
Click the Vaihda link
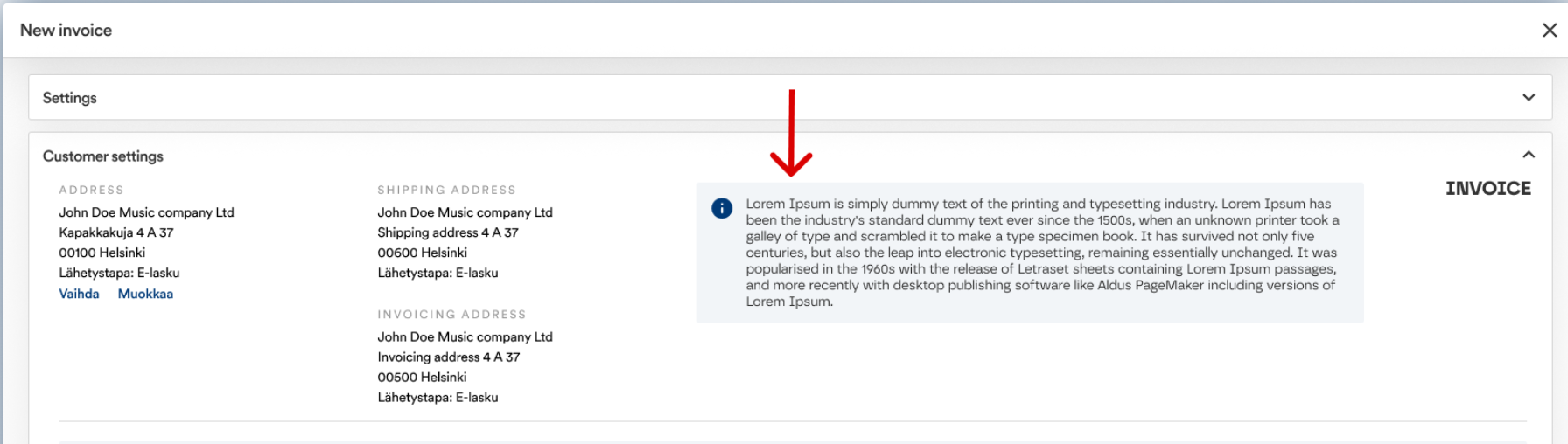coord(79,294)
